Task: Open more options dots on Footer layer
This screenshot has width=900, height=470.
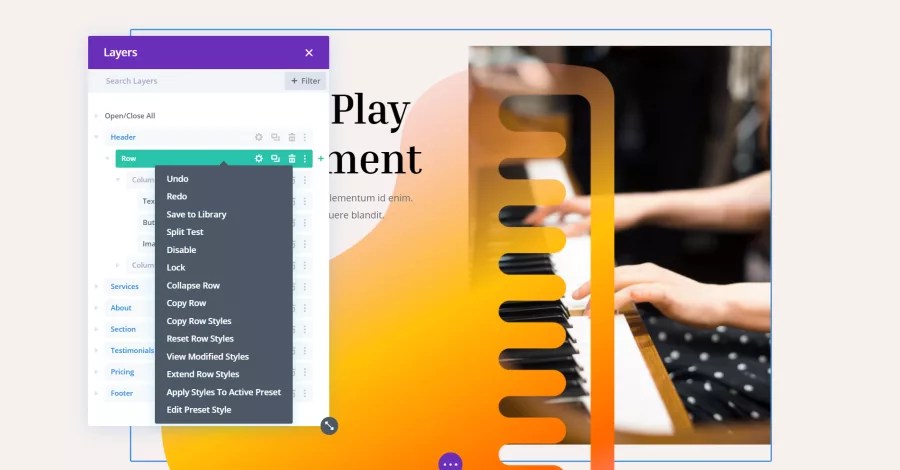Action: coord(305,393)
